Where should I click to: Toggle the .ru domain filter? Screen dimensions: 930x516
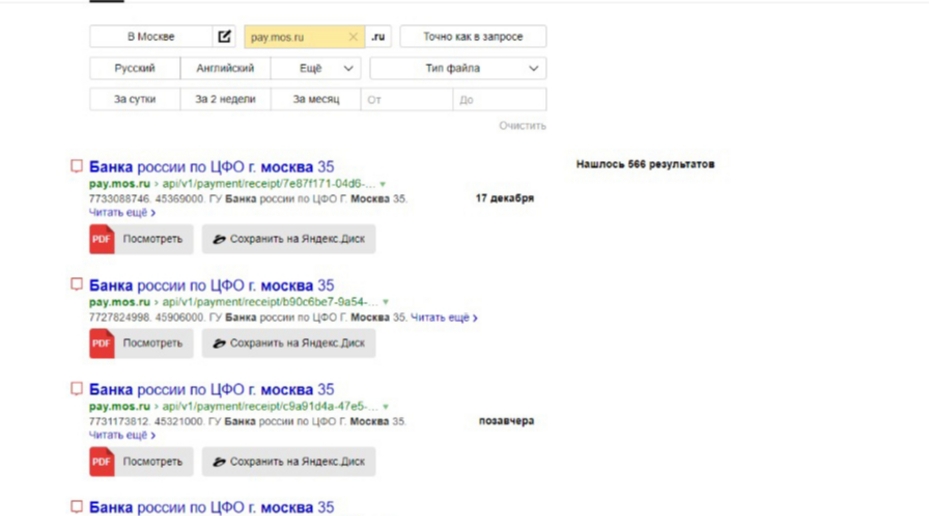378,37
